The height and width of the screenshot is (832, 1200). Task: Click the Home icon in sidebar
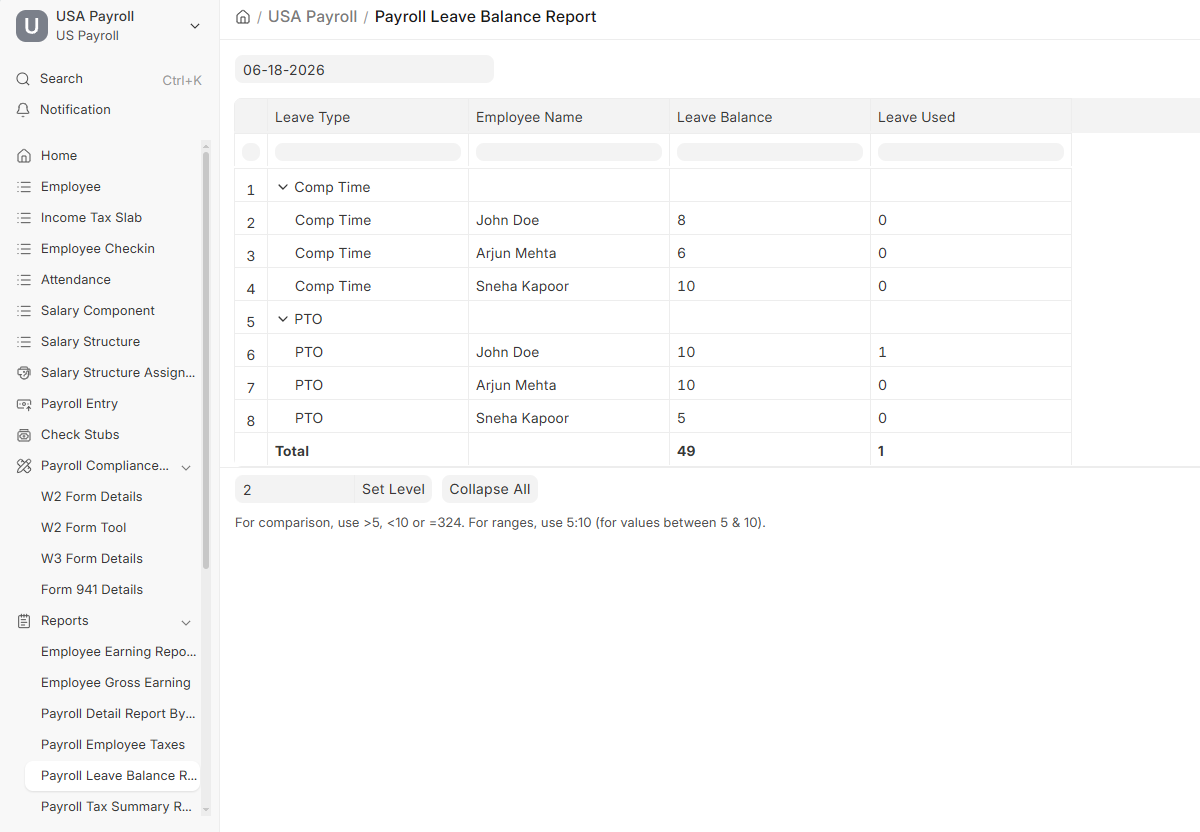tap(24, 156)
